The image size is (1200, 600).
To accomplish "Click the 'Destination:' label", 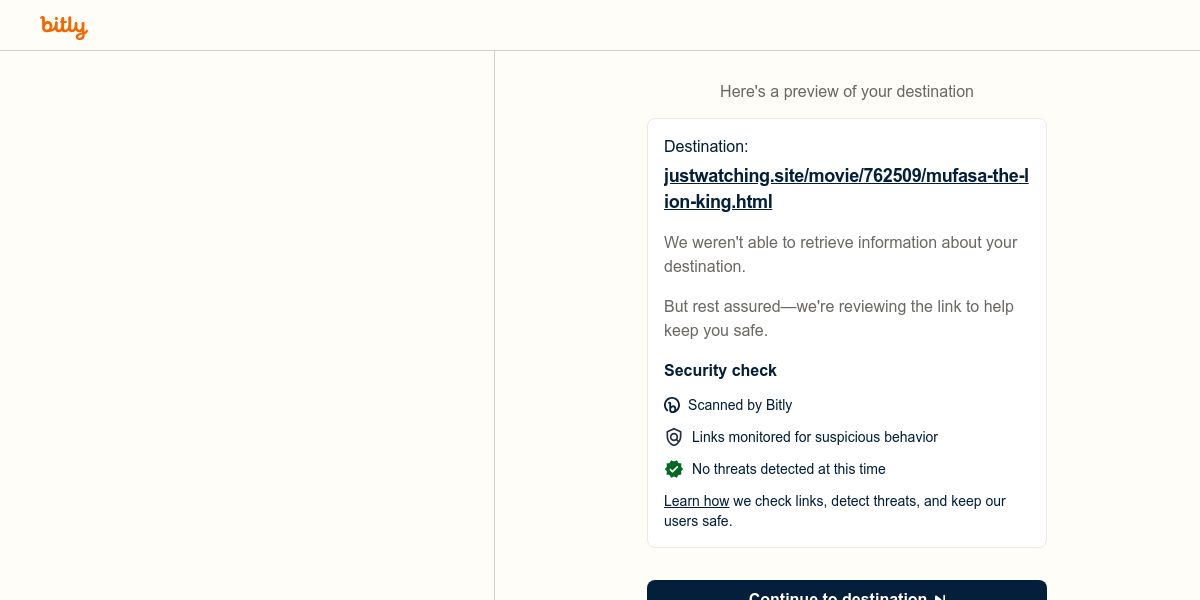I will click(706, 146).
